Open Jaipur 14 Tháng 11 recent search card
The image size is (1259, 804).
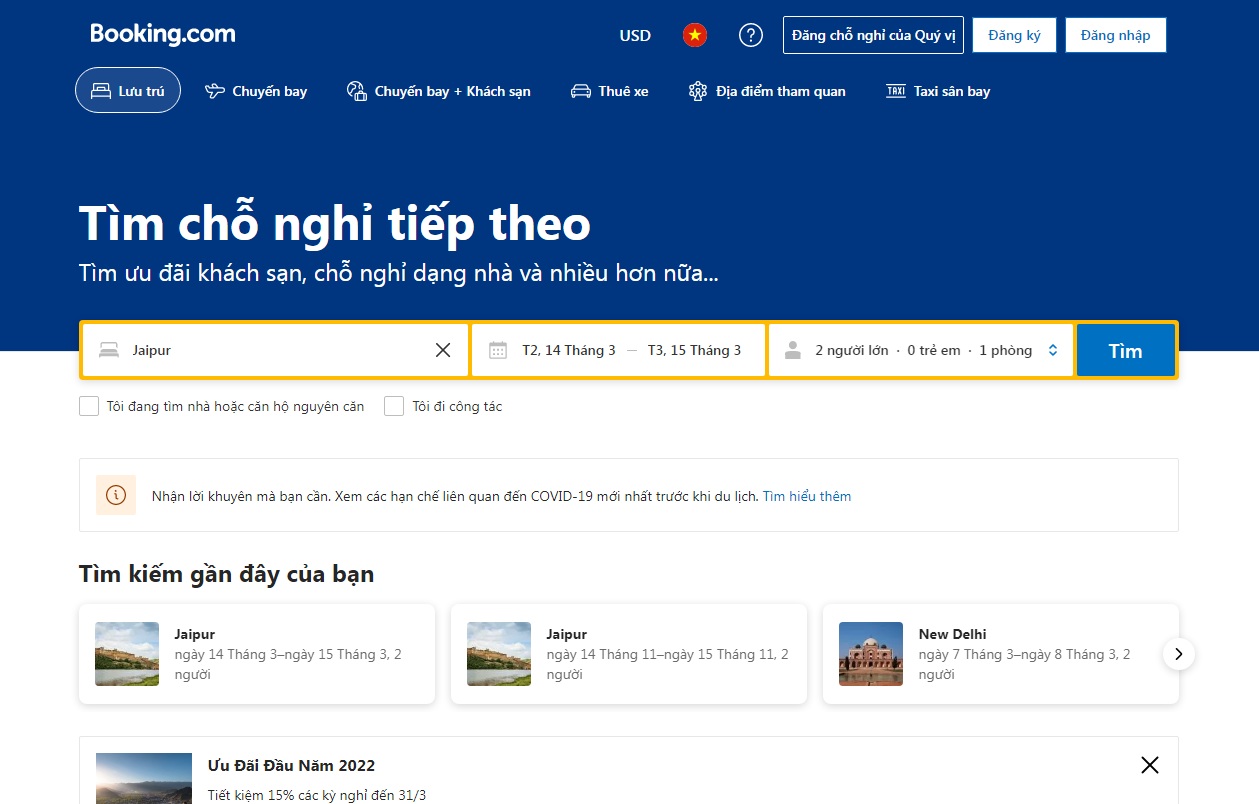point(629,654)
